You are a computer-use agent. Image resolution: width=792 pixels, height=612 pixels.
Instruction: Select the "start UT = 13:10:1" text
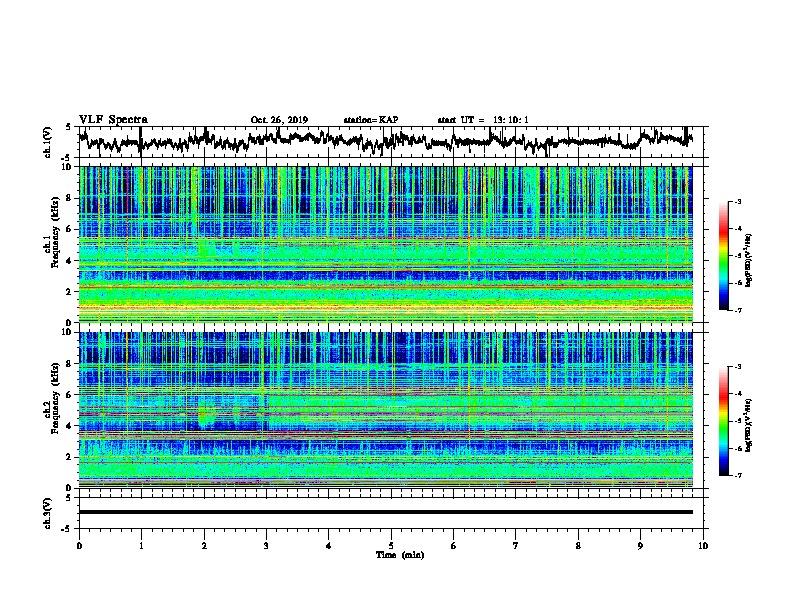483,120
